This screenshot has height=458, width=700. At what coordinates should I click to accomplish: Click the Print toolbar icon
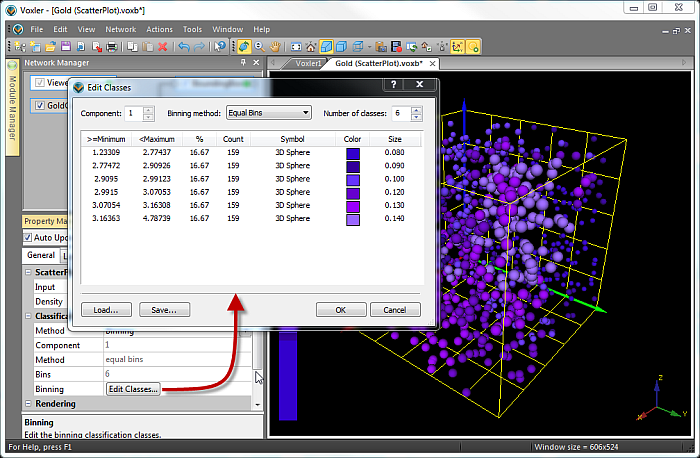(x=112, y=46)
